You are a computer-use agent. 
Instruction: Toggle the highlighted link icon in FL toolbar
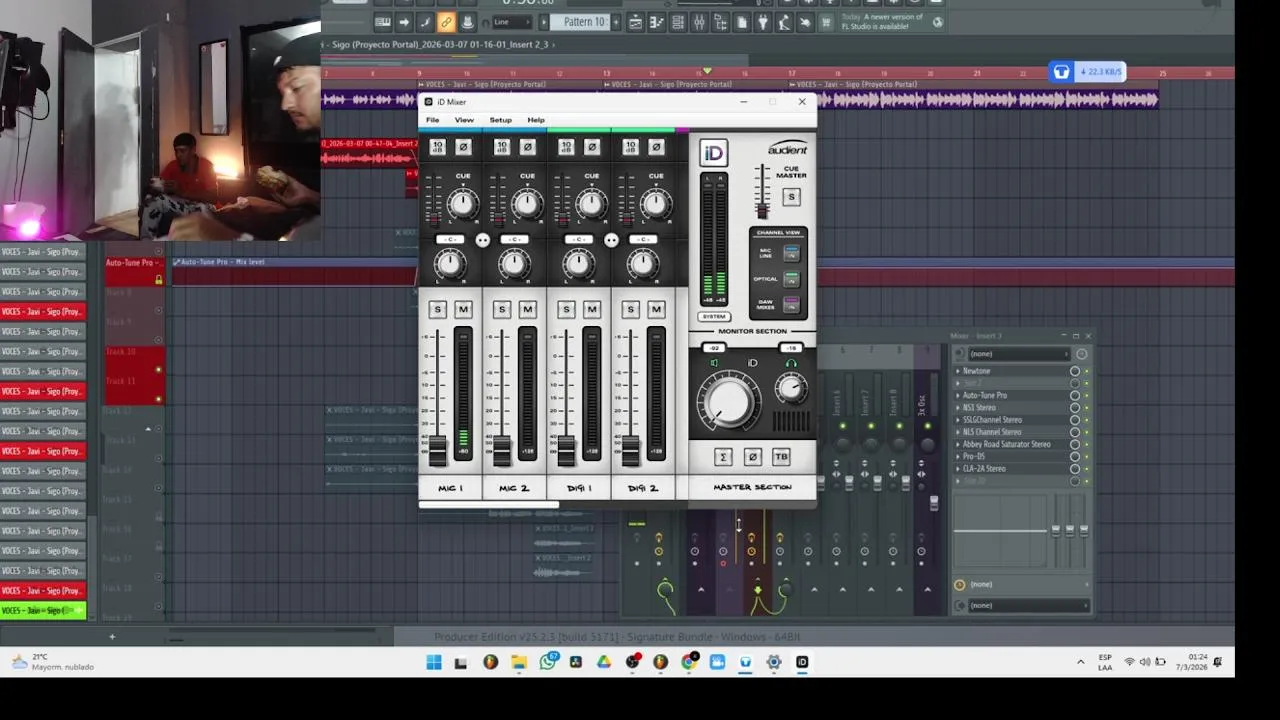pos(446,22)
